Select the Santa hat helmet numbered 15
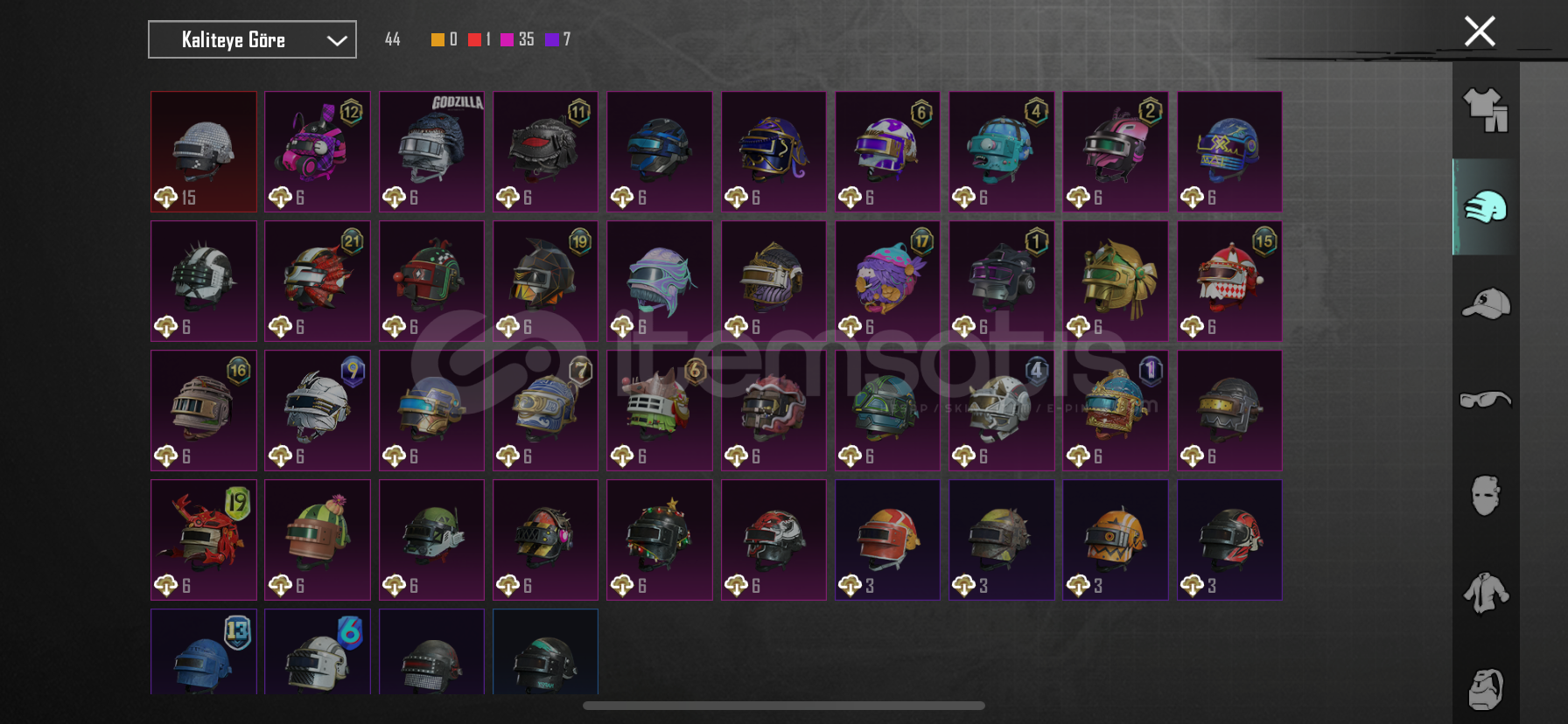Image resolution: width=1568 pixels, height=724 pixels. (x=1229, y=281)
